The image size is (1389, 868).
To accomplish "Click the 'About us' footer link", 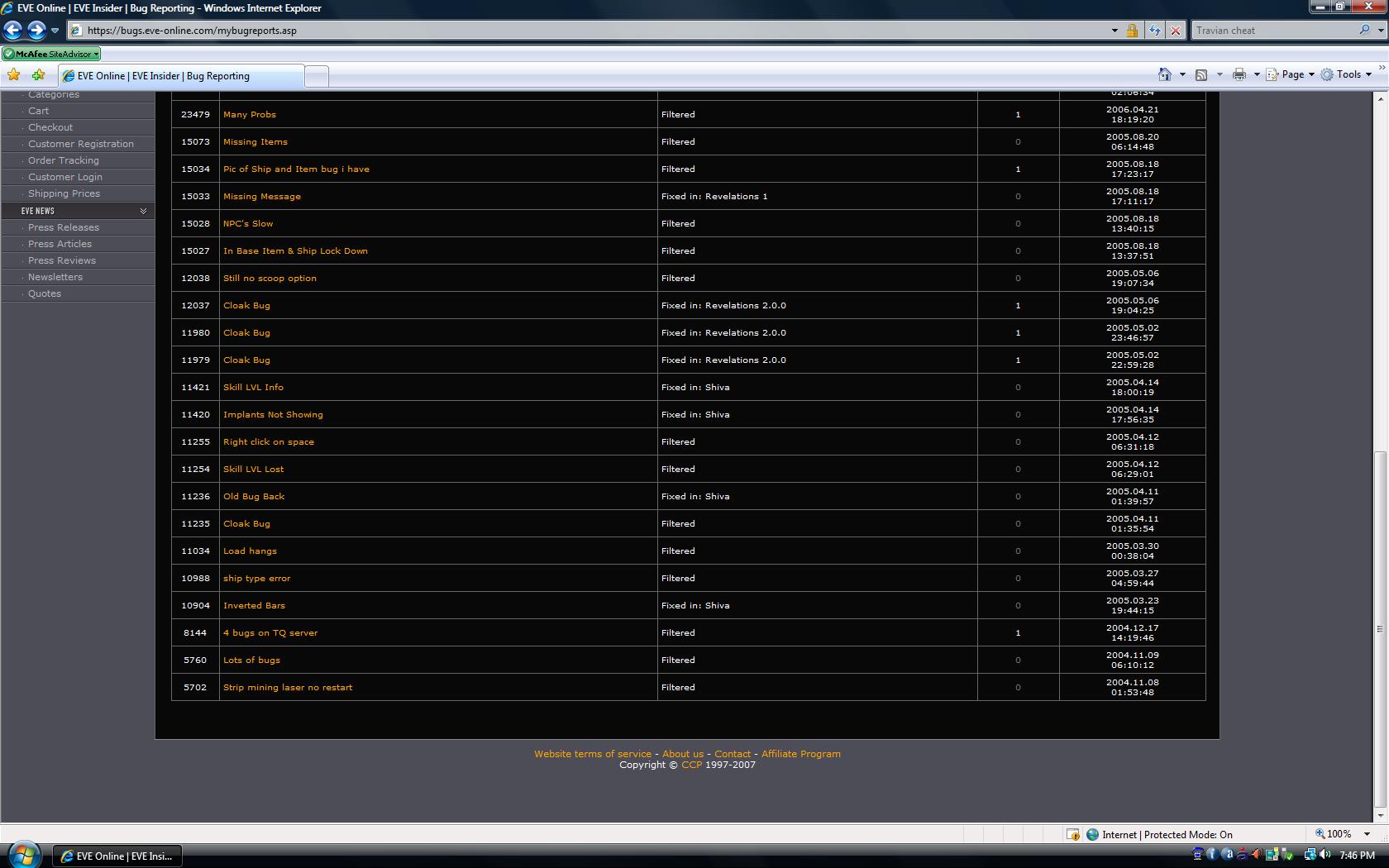I will point(683,754).
